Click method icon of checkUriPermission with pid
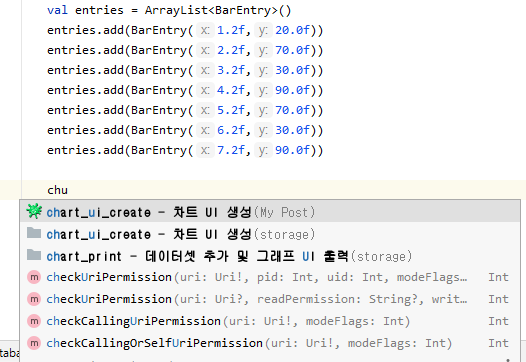526x362 pixels. tap(34, 277)
